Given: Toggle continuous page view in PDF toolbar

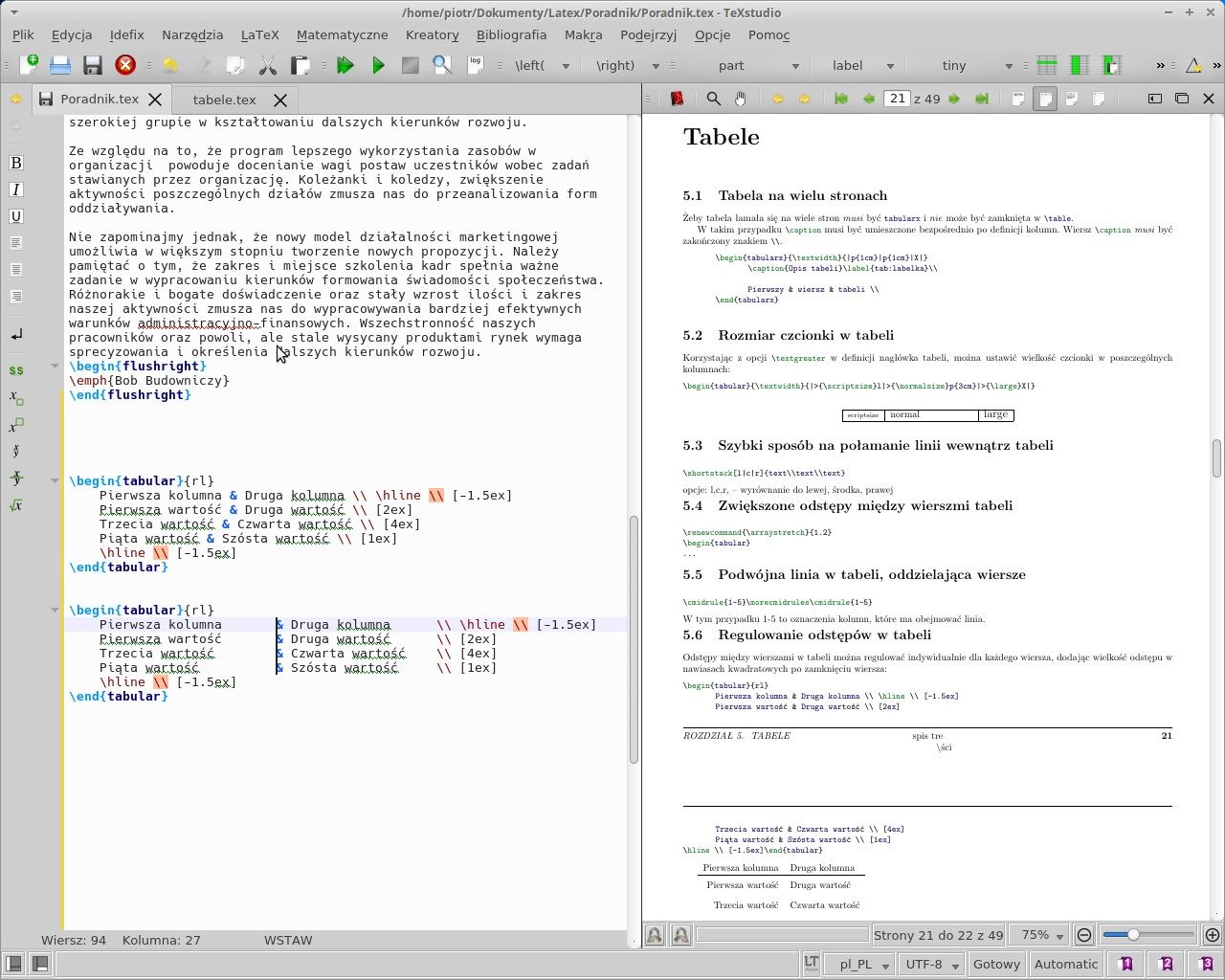Looking at the screenshot, I should (1045, 99).
